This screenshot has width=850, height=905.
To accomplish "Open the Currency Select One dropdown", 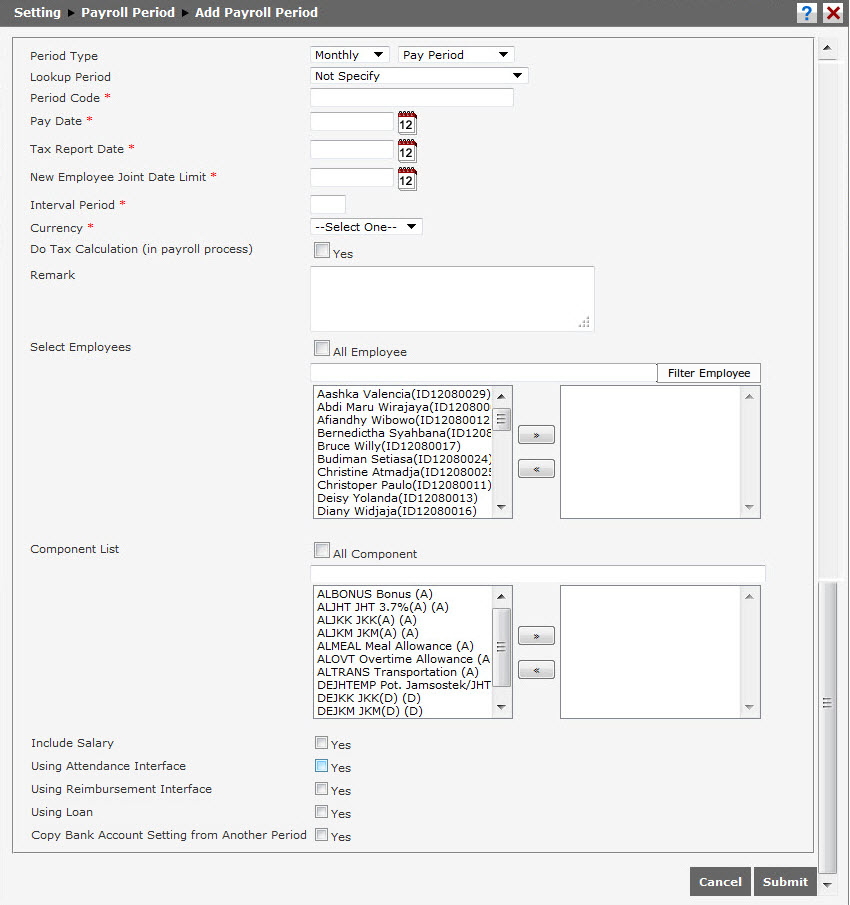I will tap(366, 226).
